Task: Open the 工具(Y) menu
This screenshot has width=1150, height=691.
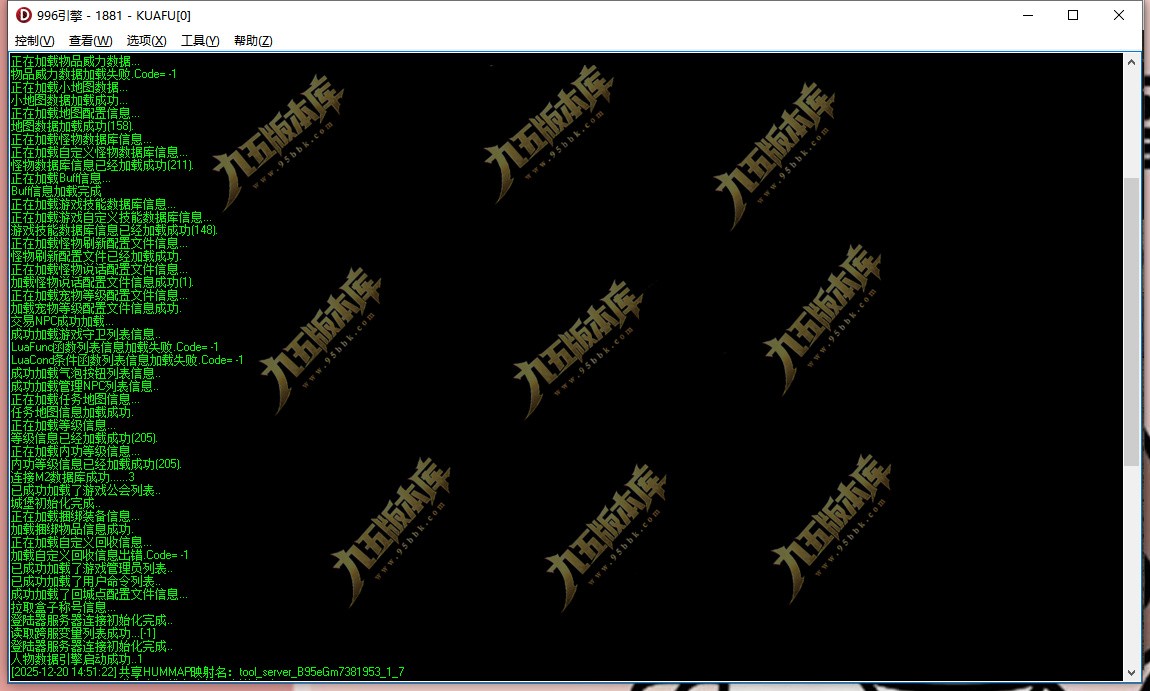Action: tap(200, 40)
